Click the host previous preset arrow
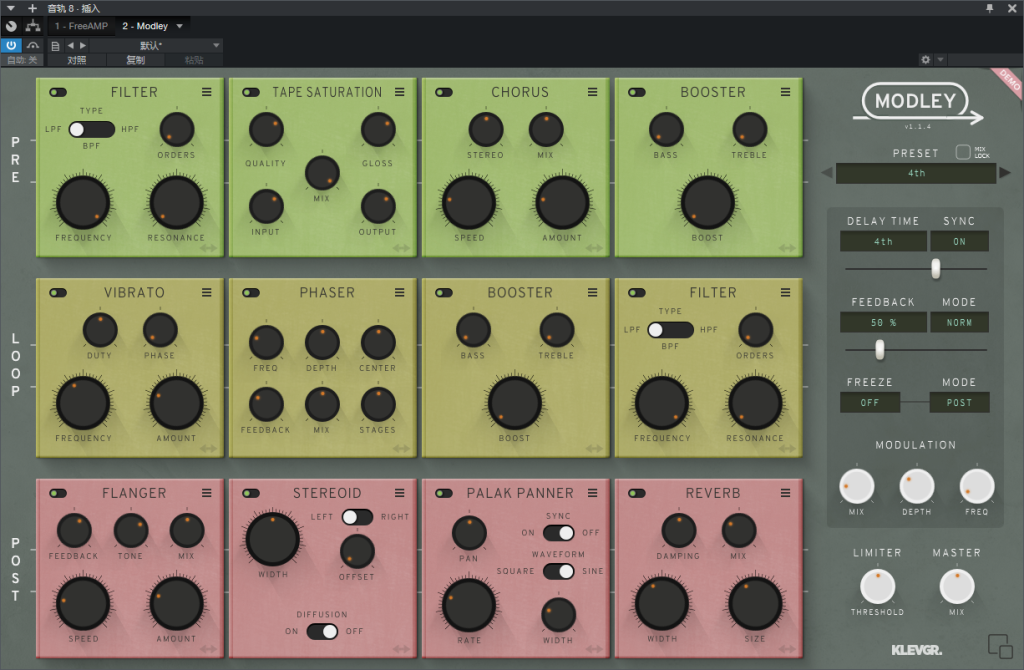 coord(71,46)
